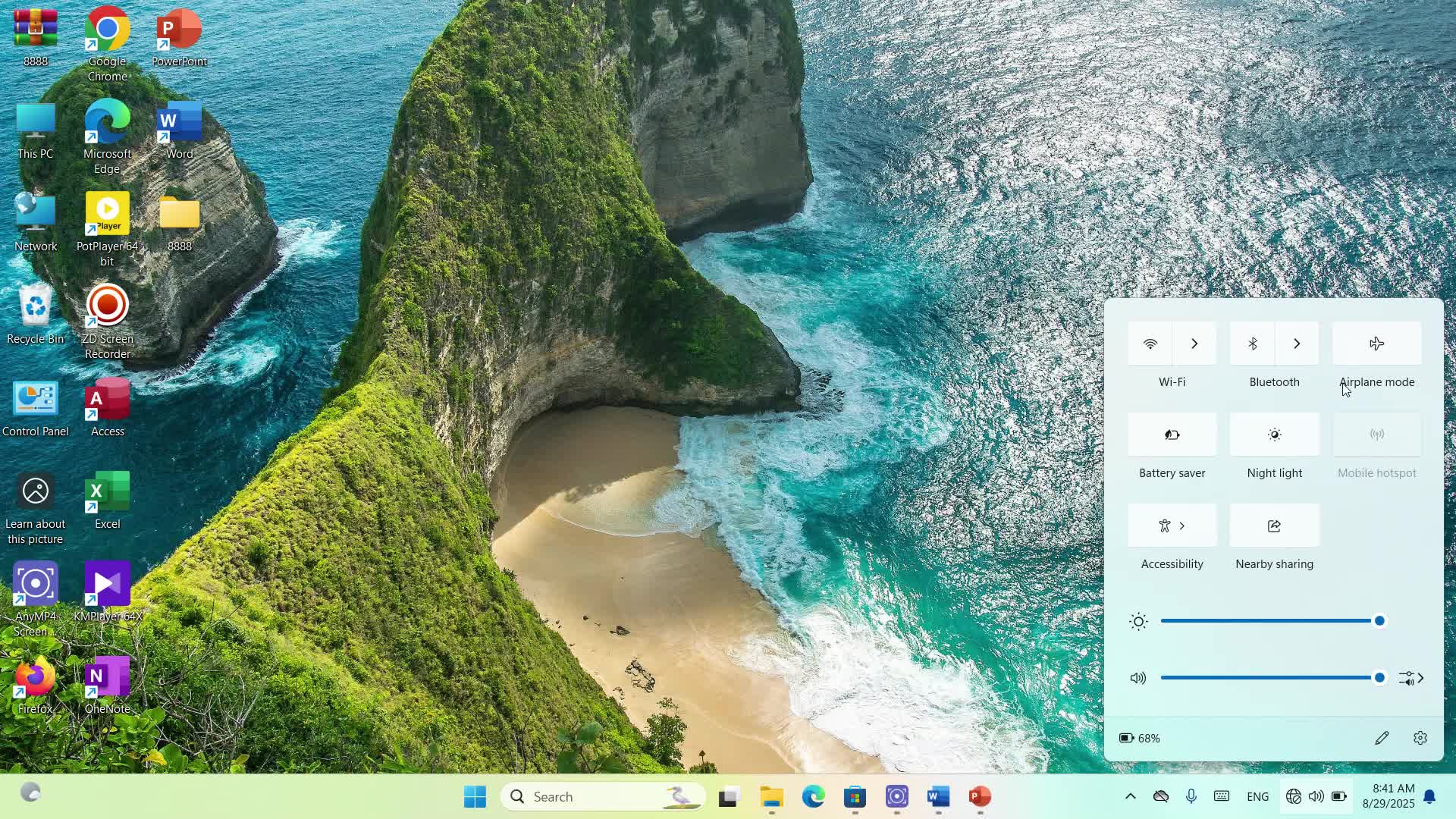Open Settings via the gear icon
Image resolution: width=1456 pixels, height=819 pixels.
[x=1420, y=737]
